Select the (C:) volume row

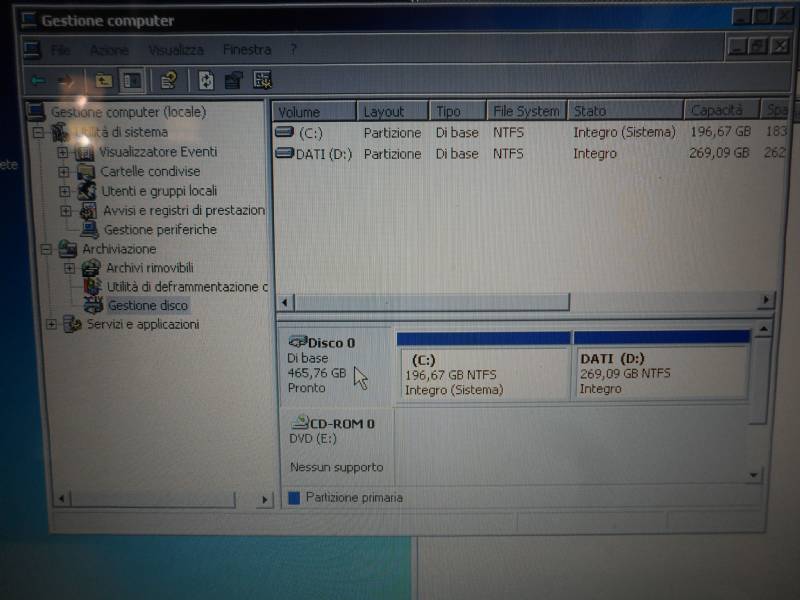[529, 133]
